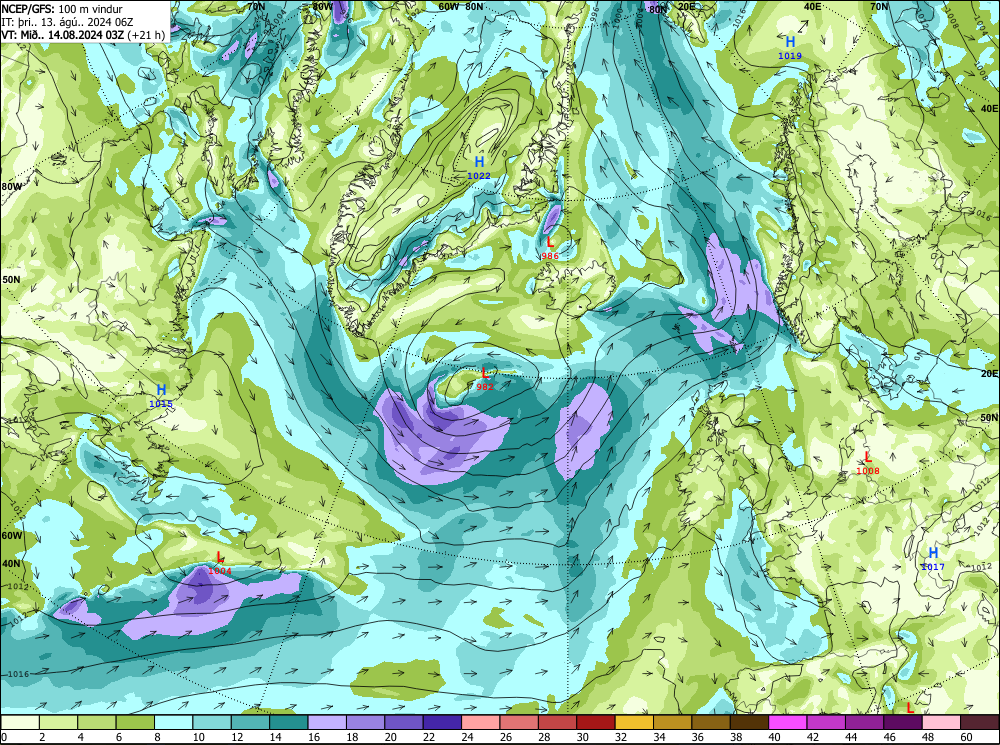Click the blue H marker above 1015
The width and height of the screenshot is (1000, 745).
[161, 390]
